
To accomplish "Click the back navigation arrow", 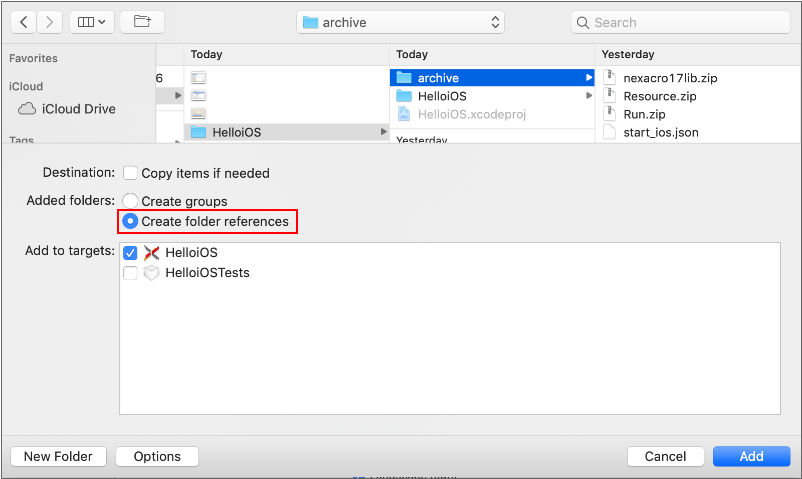I will coord(24,21).
